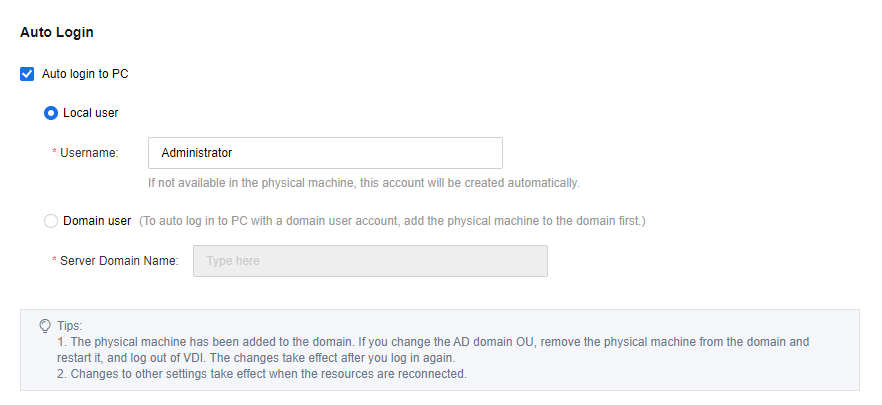
Task: Click the "Domain user" option label
Action: [97, 221]
